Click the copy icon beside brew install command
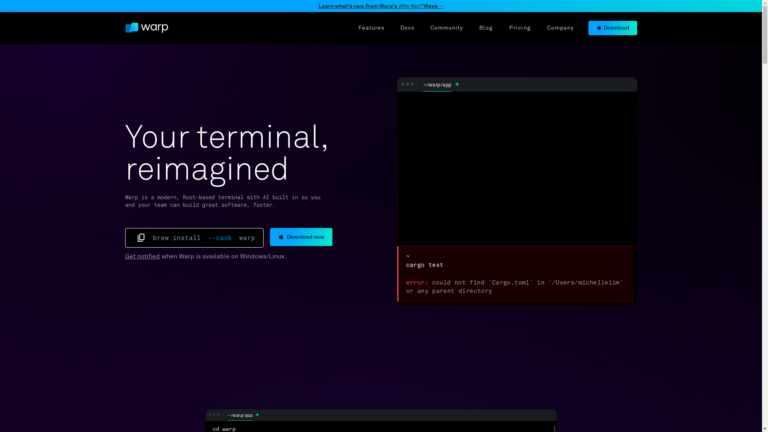 coord(141,238)
